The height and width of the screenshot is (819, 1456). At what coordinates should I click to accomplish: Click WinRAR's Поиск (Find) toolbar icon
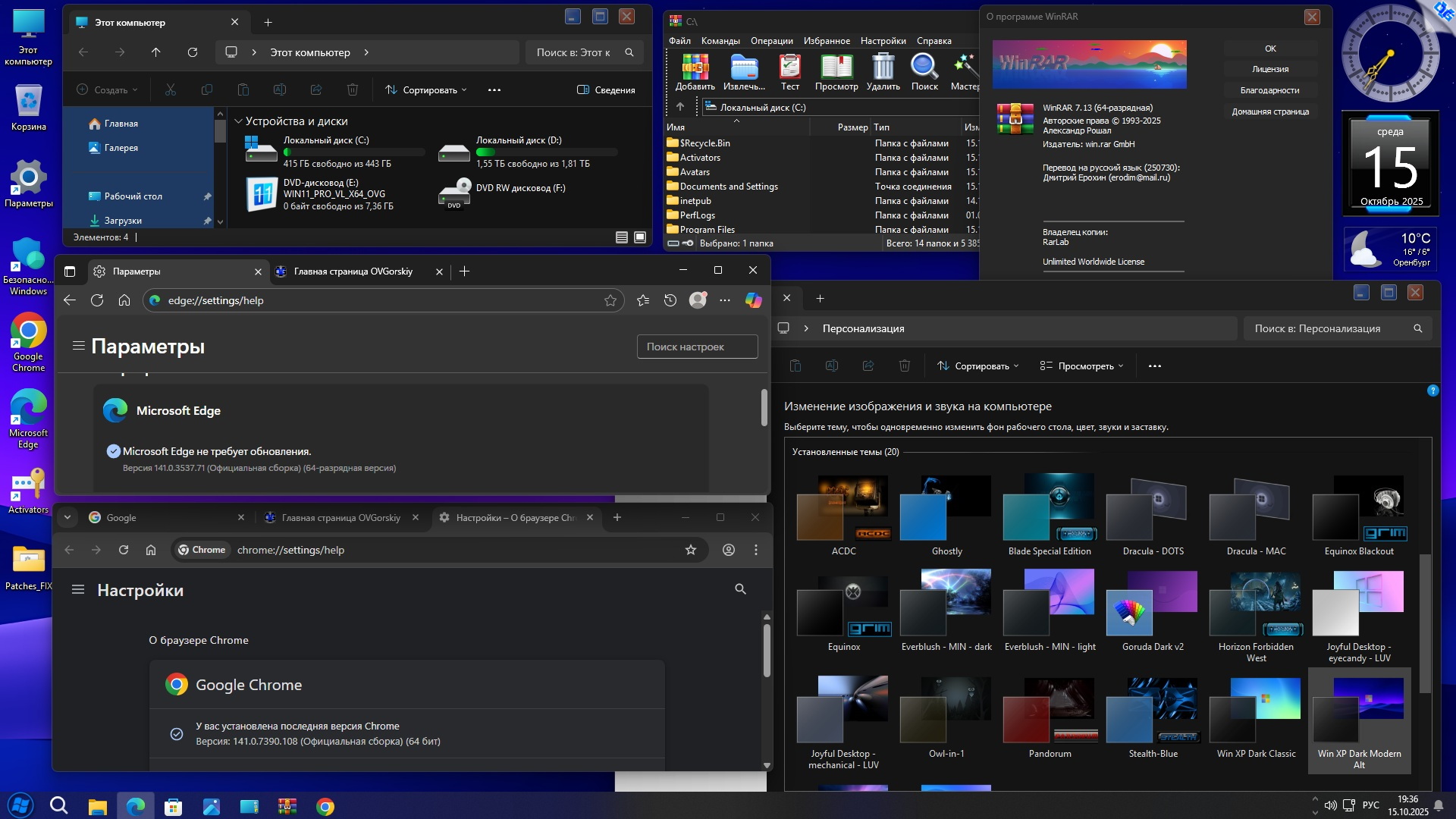click(924, 67)
